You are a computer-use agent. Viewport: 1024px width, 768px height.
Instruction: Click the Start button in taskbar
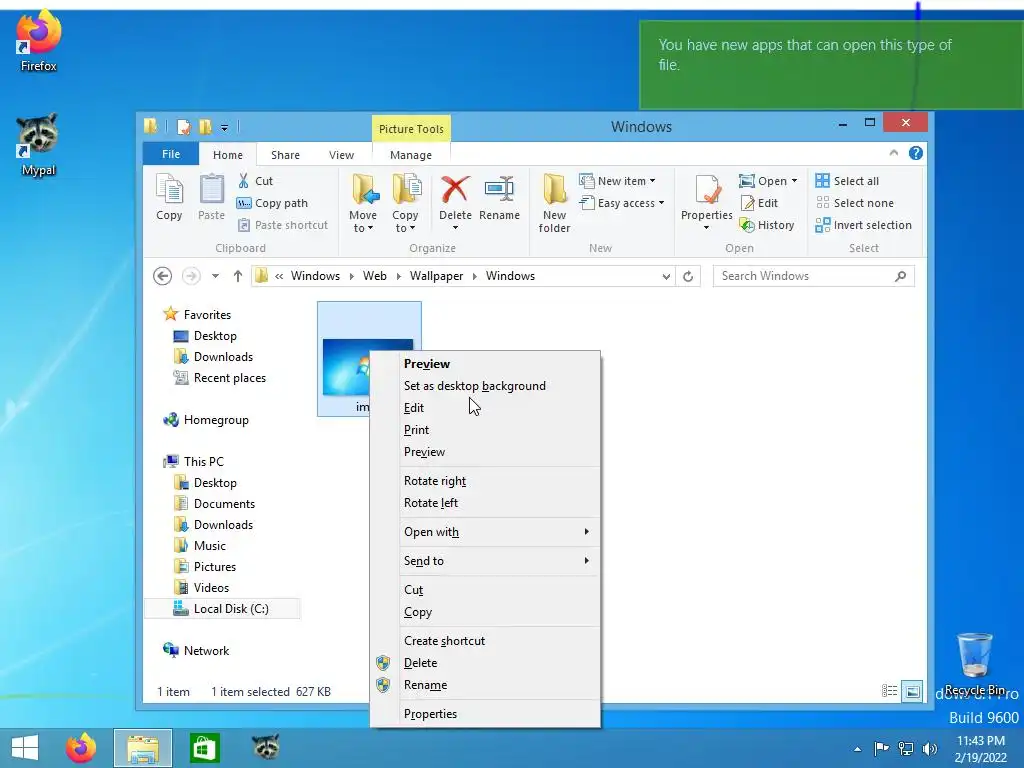[x=25, y=748]
